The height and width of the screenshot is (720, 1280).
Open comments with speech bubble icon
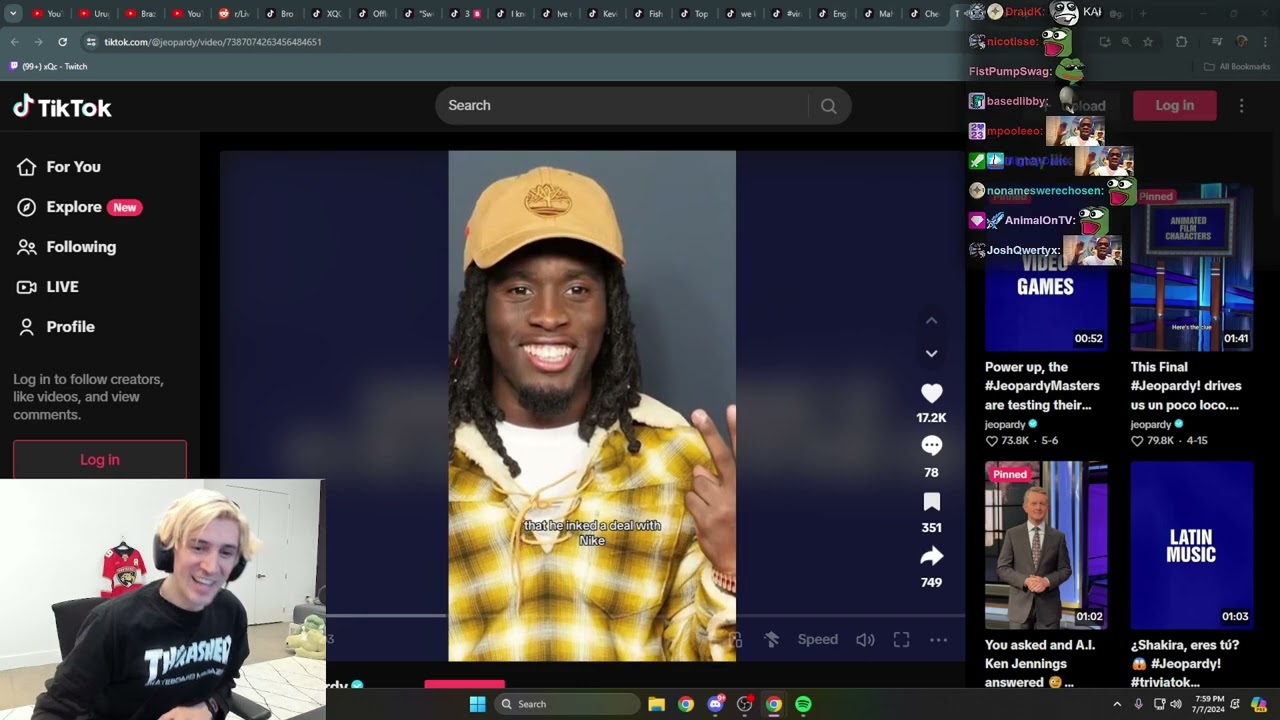click(931, 446)
